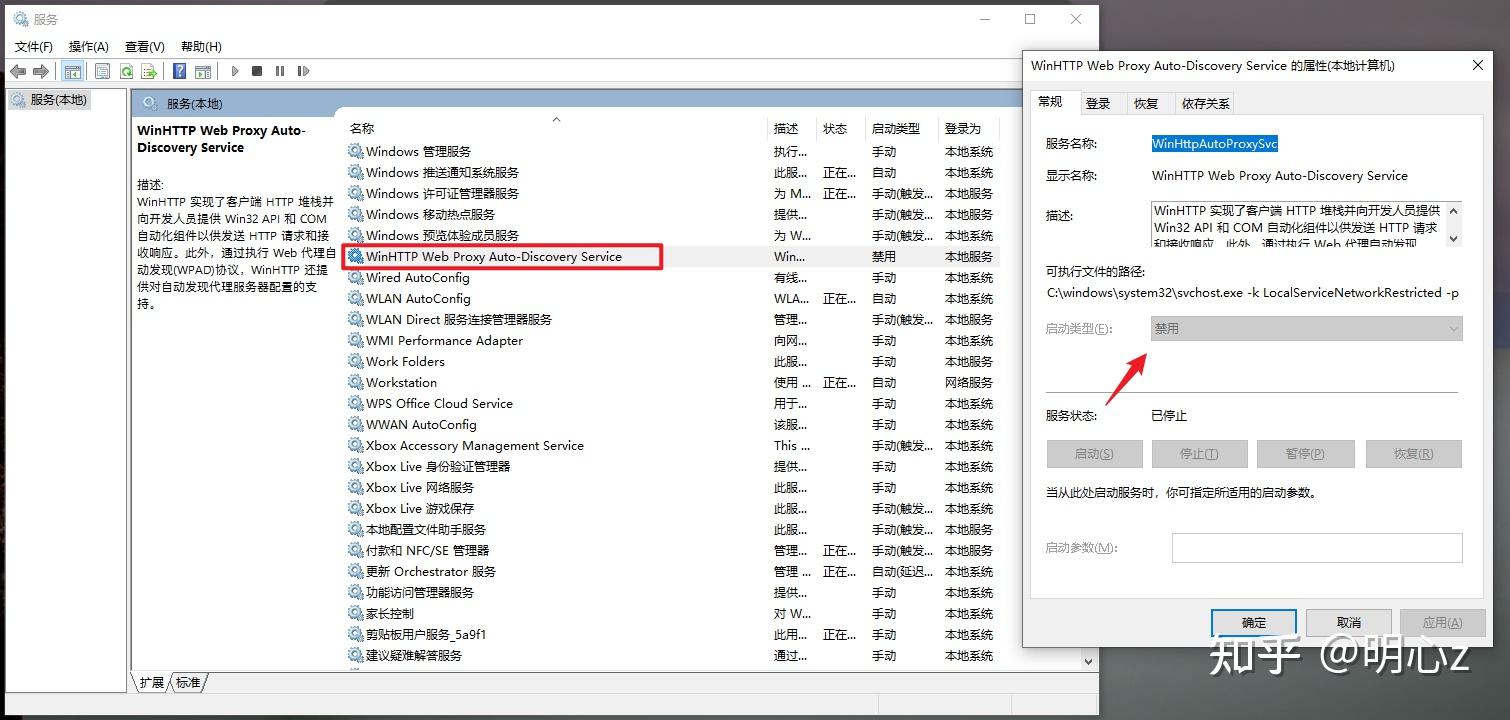Switch to the 依存关系 tab
1510x720 pixels.
(x=1204, y=102)
